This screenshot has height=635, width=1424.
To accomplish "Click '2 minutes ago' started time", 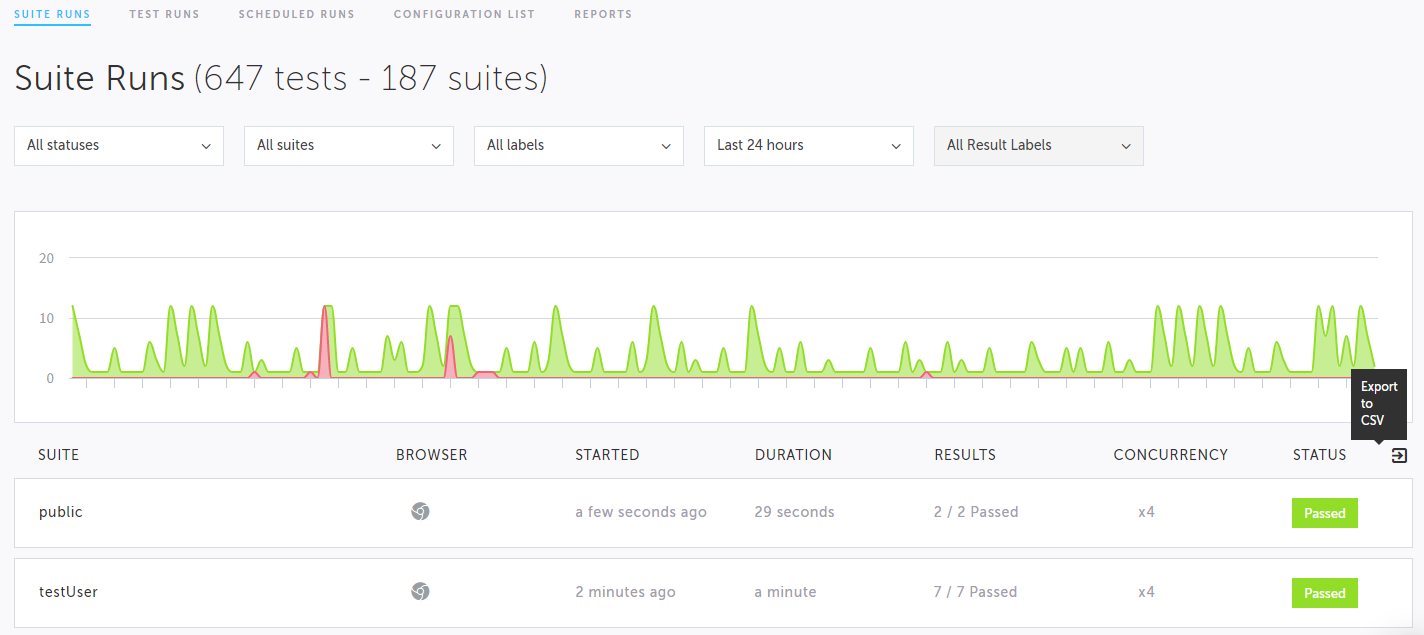I will [625, 592].
